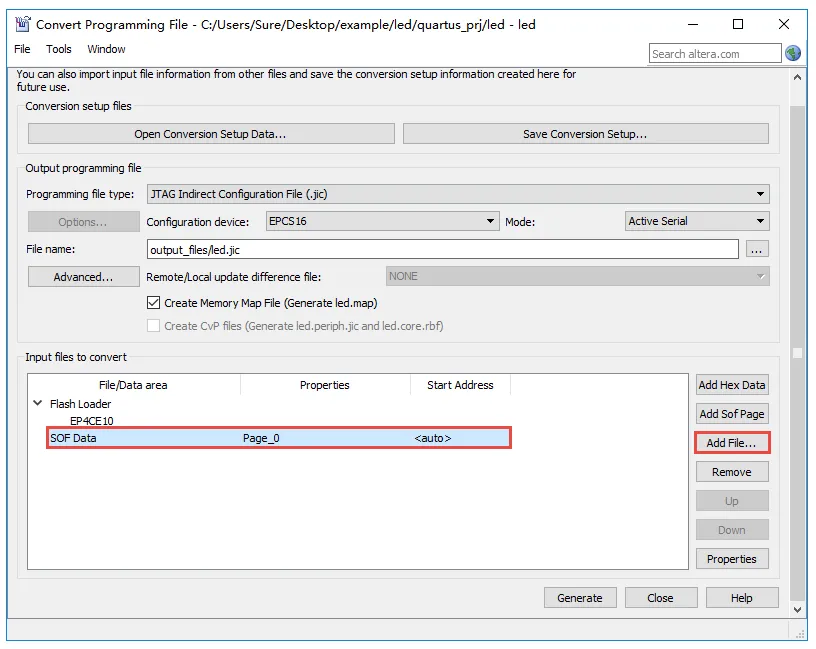The image size is (816, 649).
Task: Click the Properties column header
Action: pos(325,385)
